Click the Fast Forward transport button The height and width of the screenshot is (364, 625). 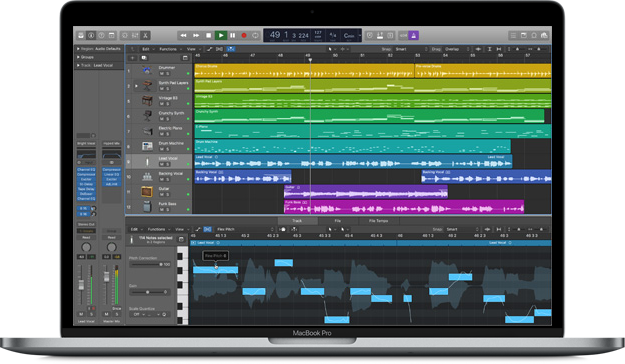coord(196,35)
